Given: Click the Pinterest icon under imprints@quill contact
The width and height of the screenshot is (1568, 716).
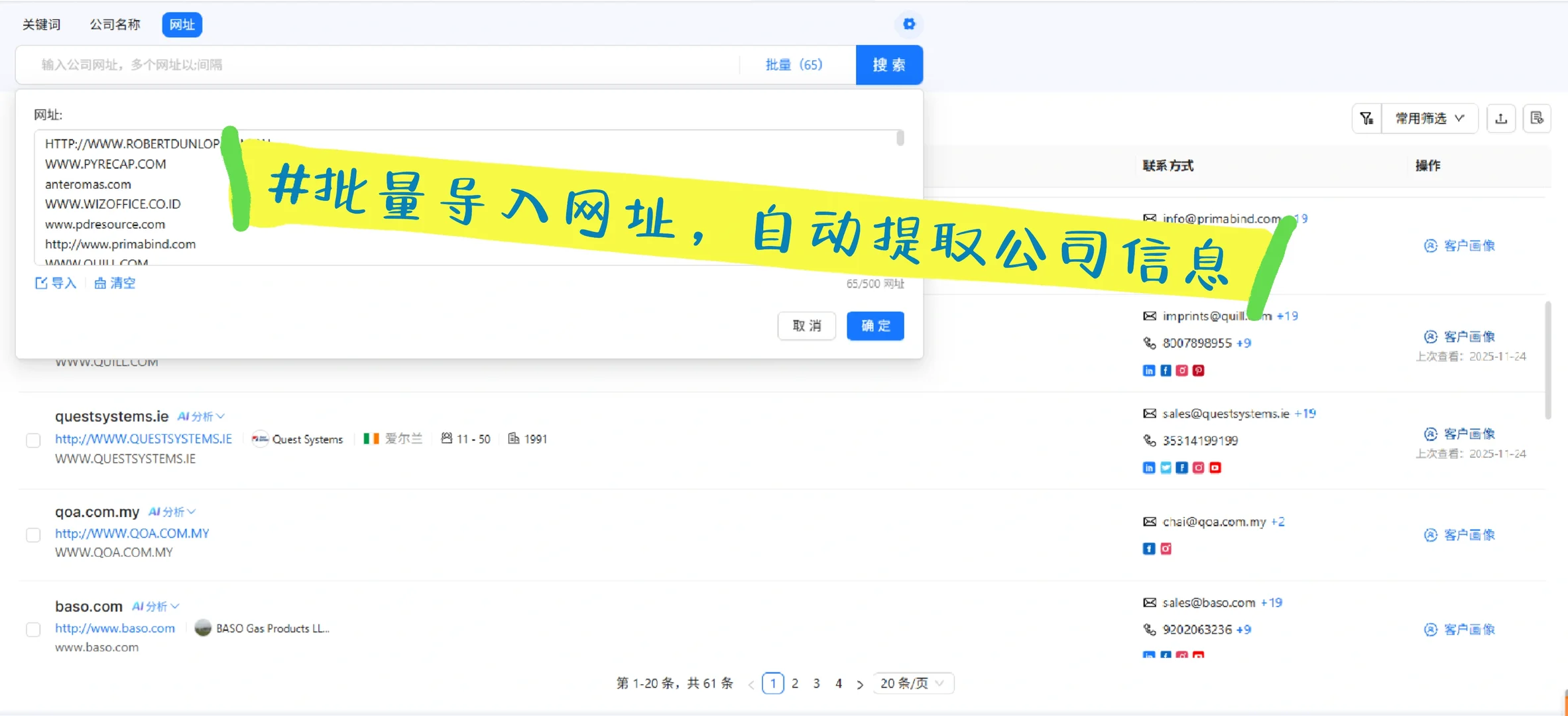Looking at the screenshot, I should click(x=1197, y=371).
